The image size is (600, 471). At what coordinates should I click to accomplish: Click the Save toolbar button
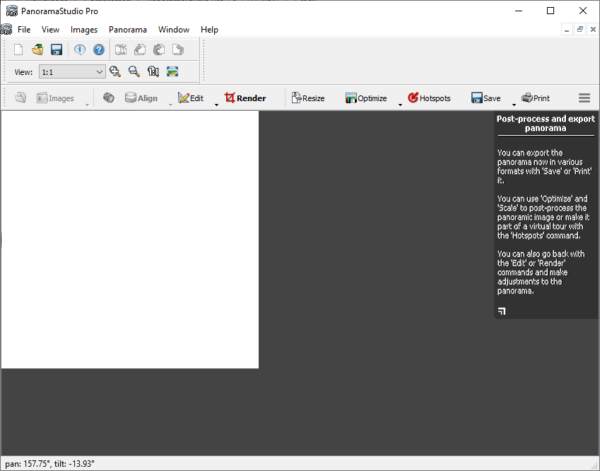486,98
